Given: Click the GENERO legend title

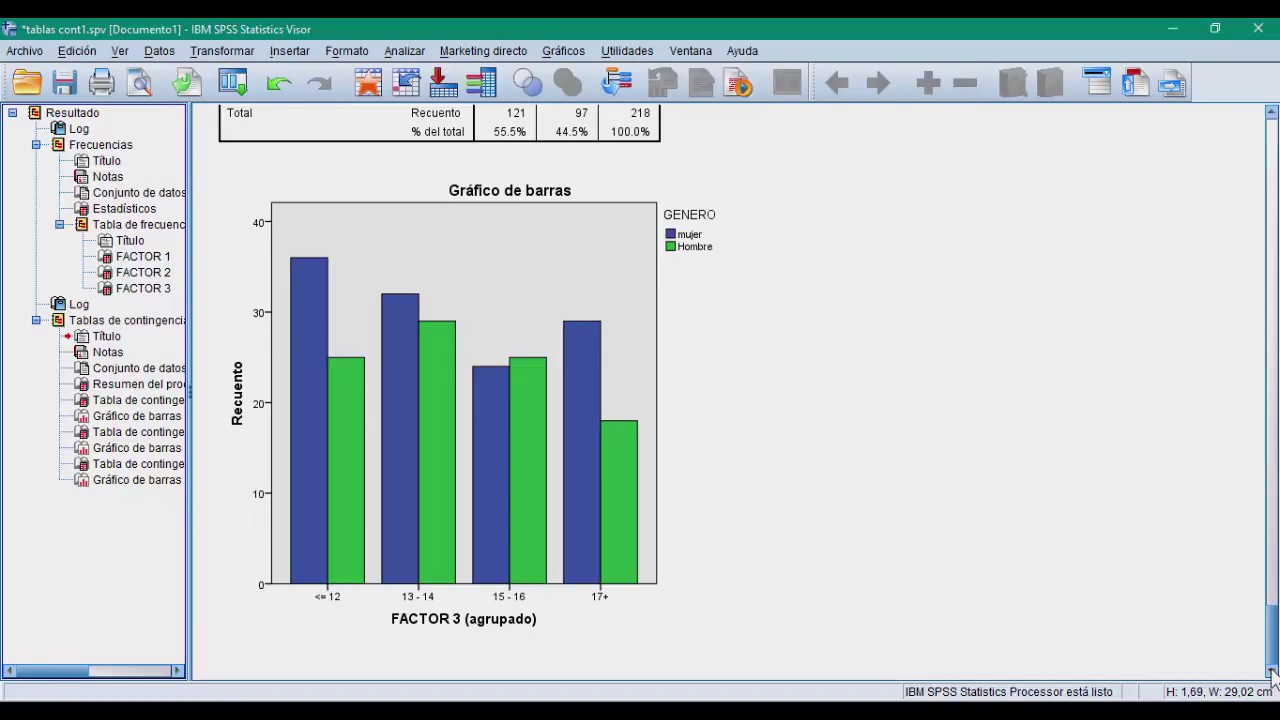Looking at the screenshot, I should coord(689,215).
